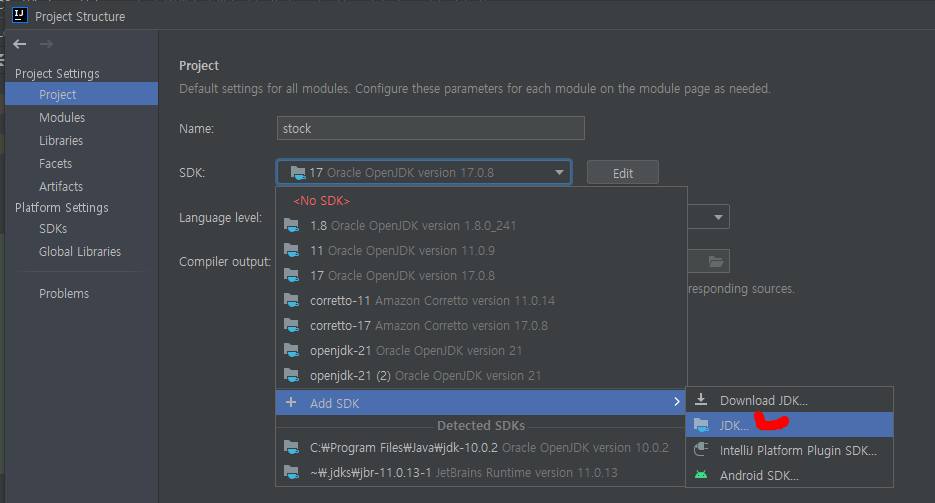
Task: Click the folder browse icon for compiler output
Action: [x=716, y=262]
